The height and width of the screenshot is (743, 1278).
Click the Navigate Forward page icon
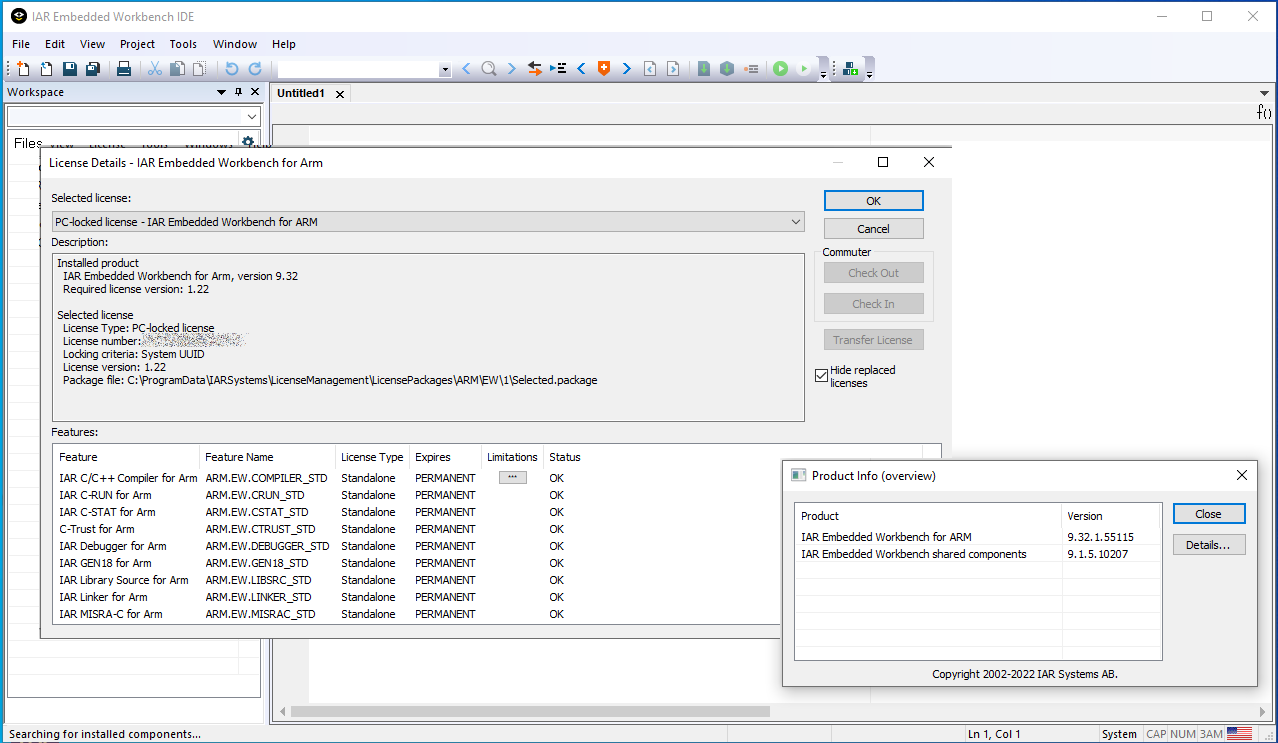click(x=673, y=69)
